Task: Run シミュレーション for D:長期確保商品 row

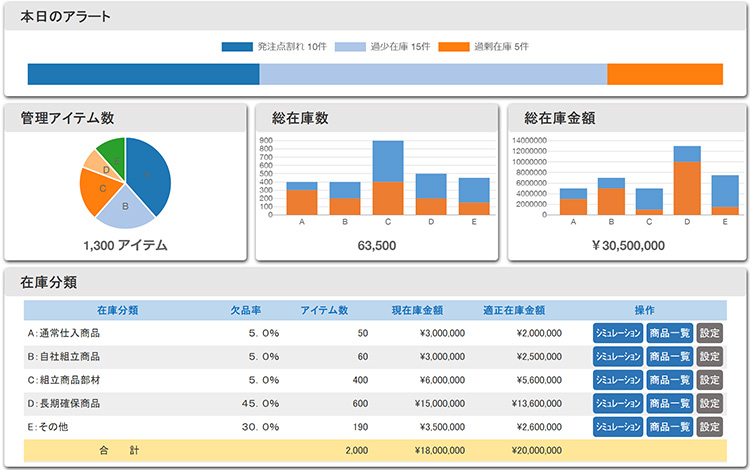Action: tap(617, 403)
